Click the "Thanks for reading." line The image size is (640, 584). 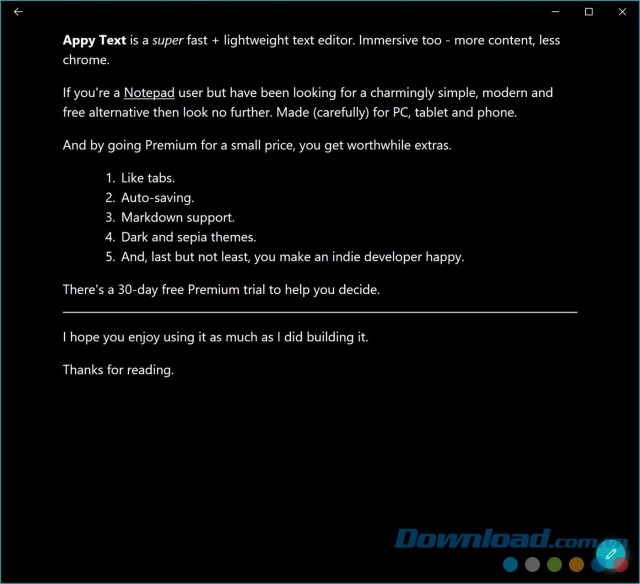[x=118, y=370]
